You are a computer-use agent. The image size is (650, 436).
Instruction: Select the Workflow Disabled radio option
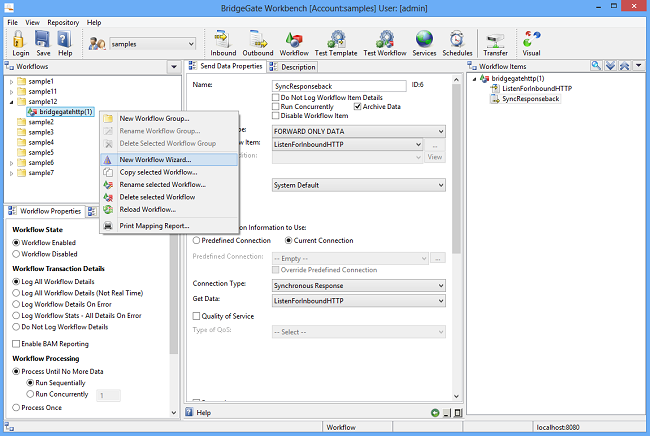coord(16,254)
